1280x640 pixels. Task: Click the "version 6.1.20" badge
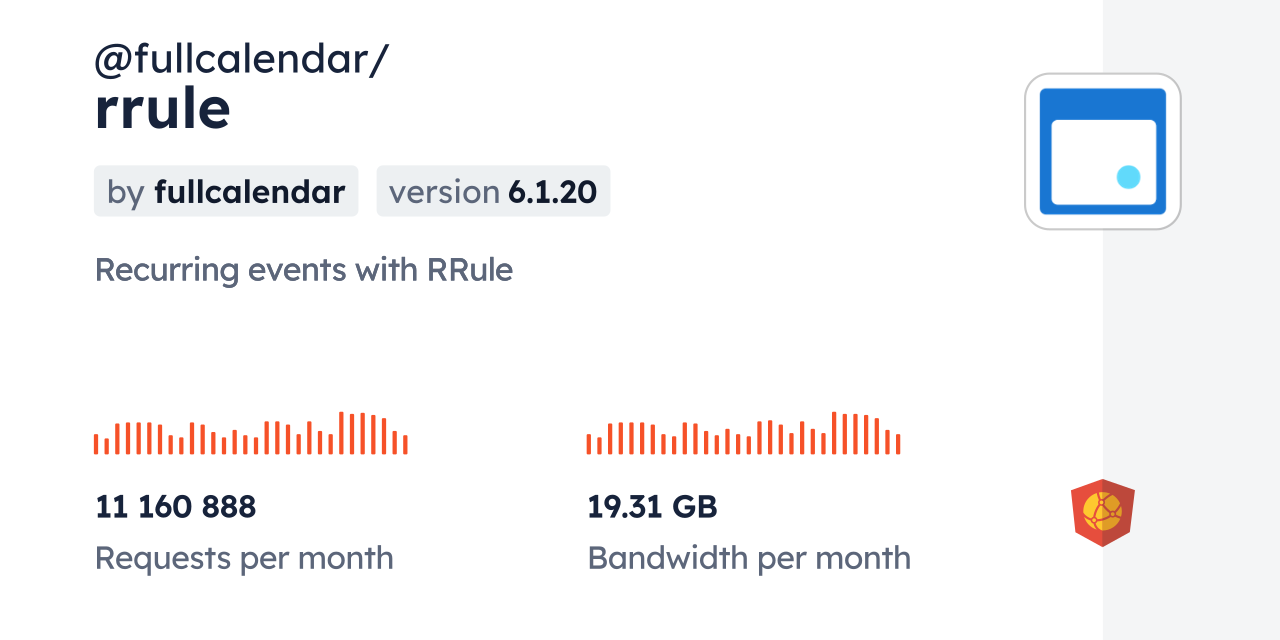pos(493,191)
